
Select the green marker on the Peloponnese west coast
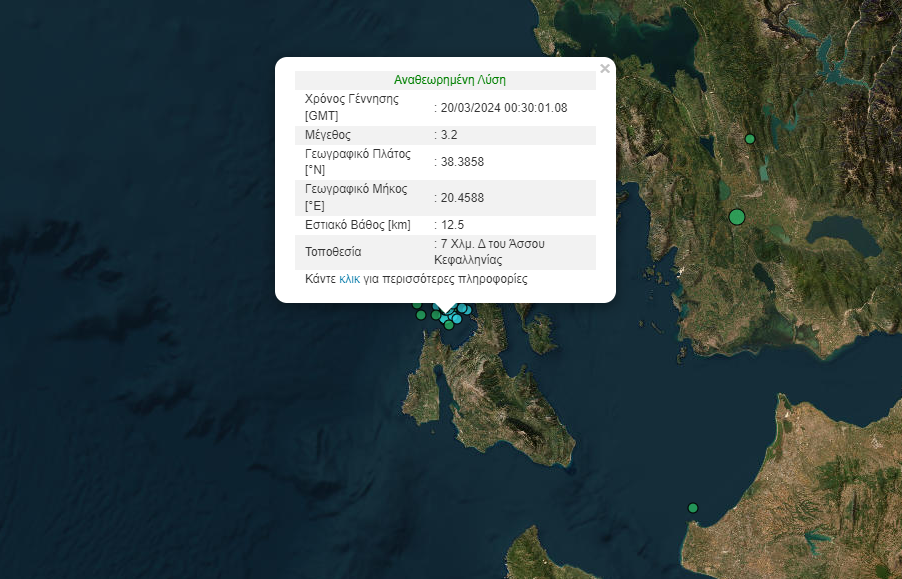(x=692, y=508)
